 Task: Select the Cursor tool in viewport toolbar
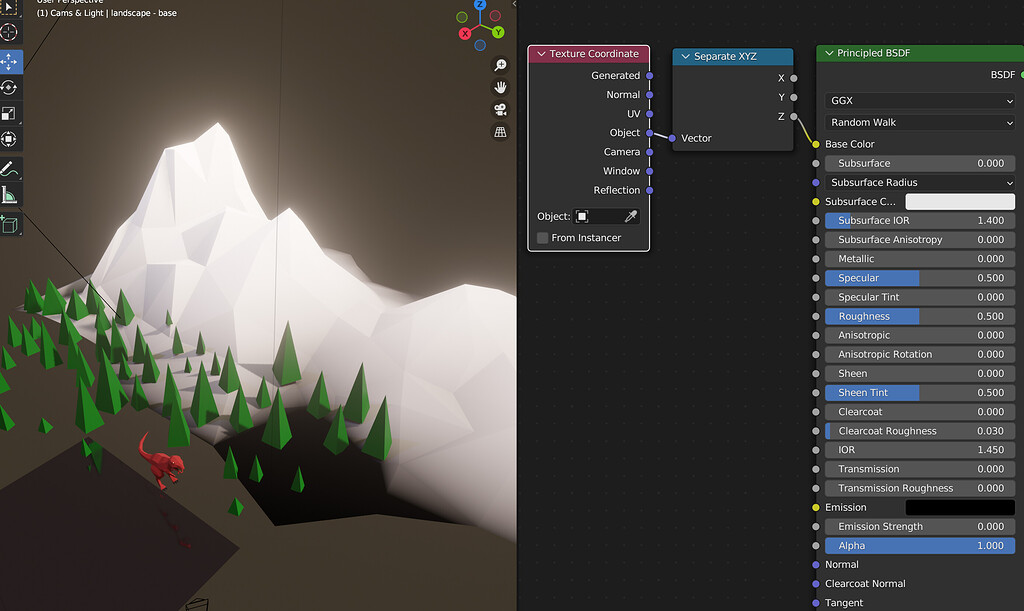click(9, 32)
